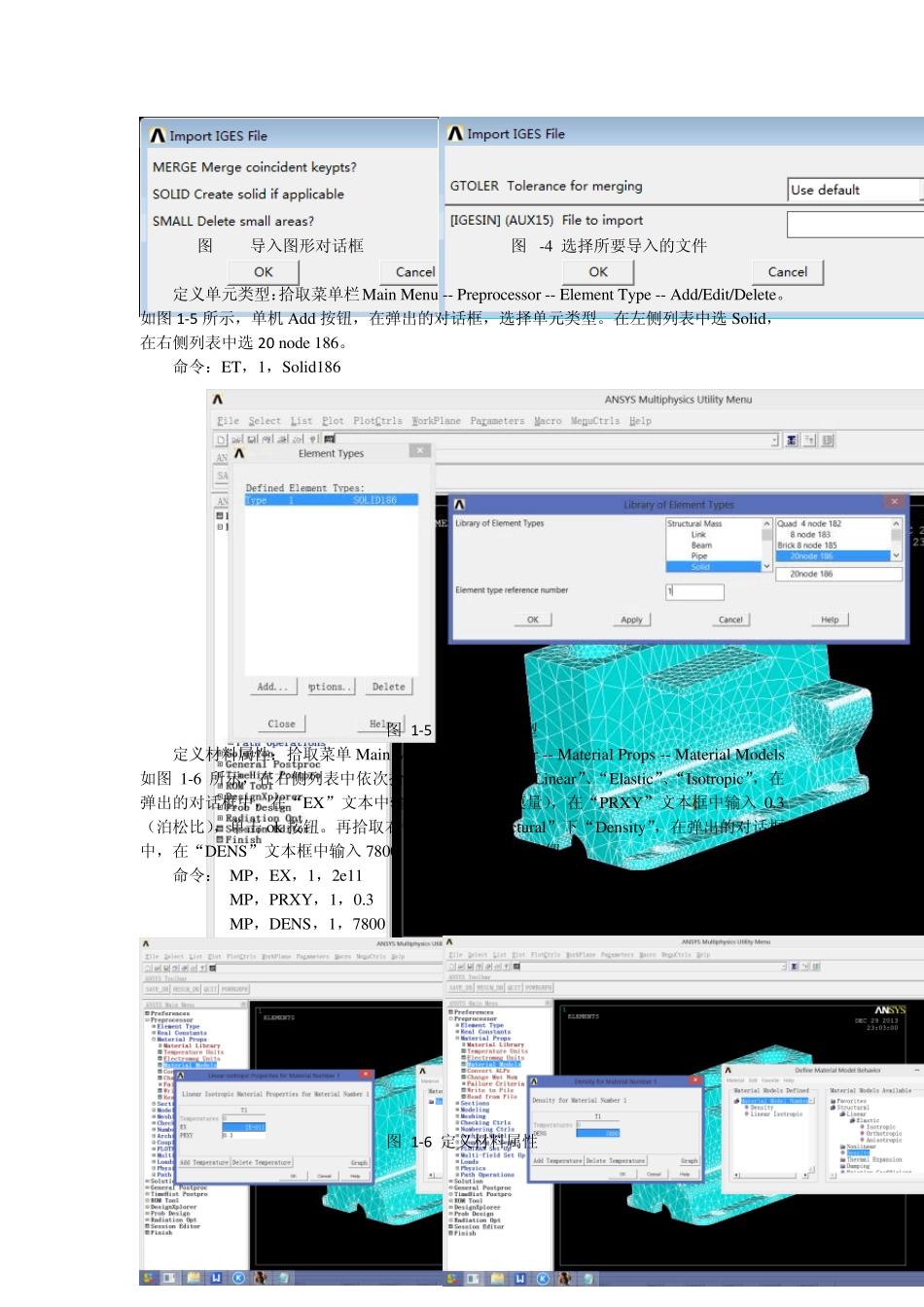Screen dimensions: 924x1307
Task: Collapse Preprocessor node in bottom-left Main Menu
Action: point(148,1020)
